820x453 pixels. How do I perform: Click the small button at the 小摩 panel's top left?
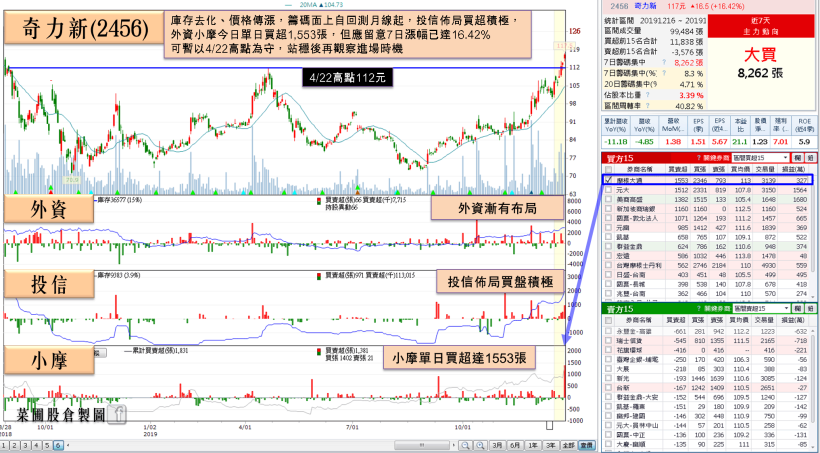click(x=101, y=353)
